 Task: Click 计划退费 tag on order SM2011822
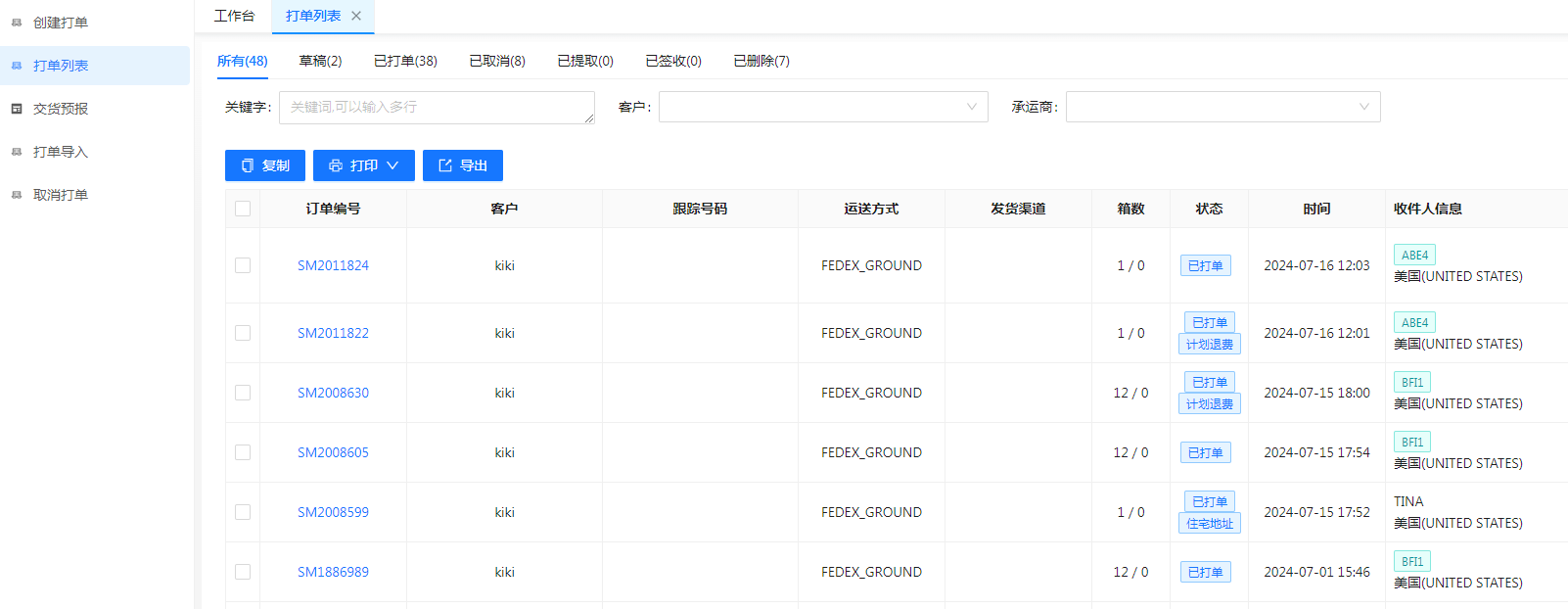click(x=1210, y=345)
